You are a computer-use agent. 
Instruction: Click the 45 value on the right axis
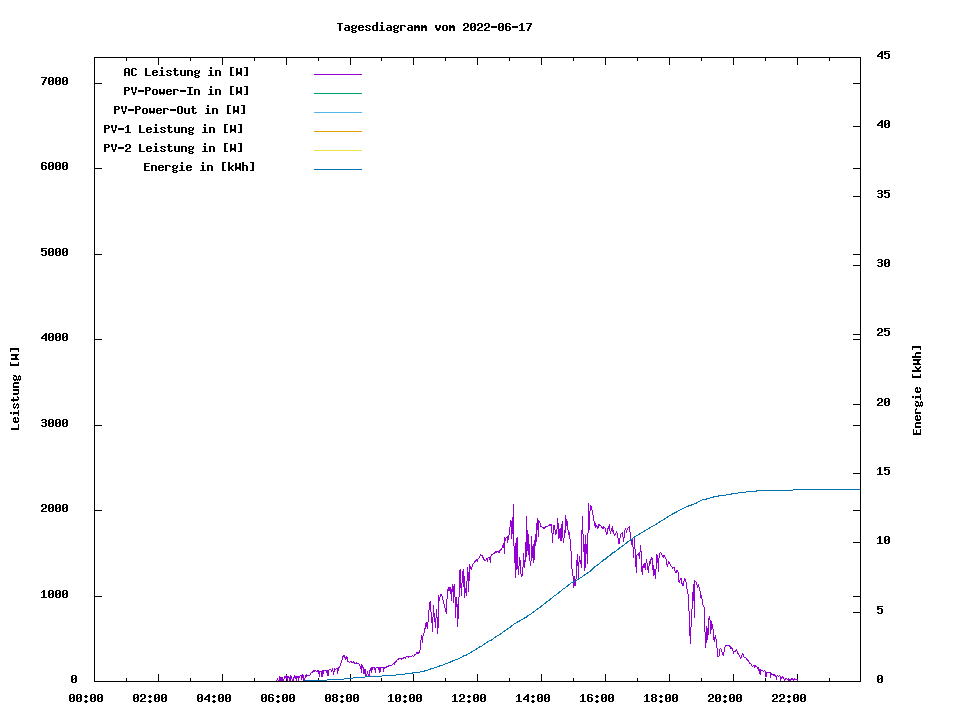pos(883,55)
